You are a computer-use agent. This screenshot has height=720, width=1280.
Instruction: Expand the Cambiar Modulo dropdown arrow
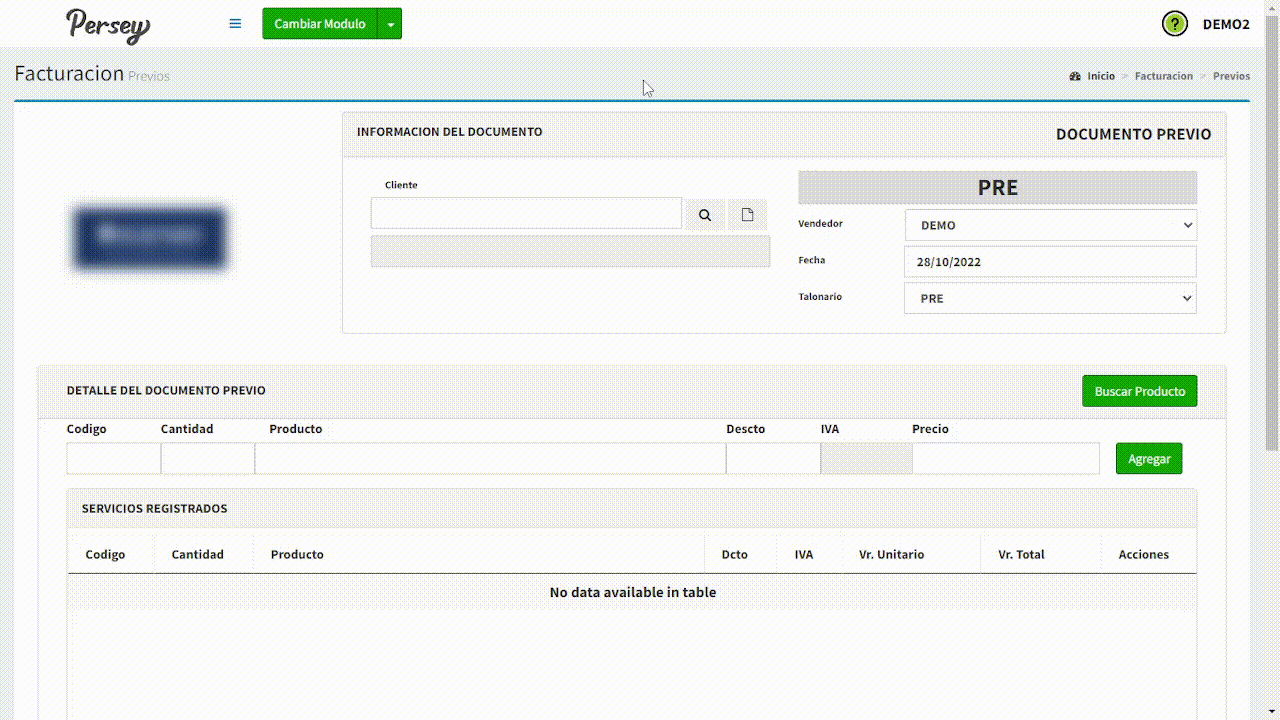pos(390,24)
